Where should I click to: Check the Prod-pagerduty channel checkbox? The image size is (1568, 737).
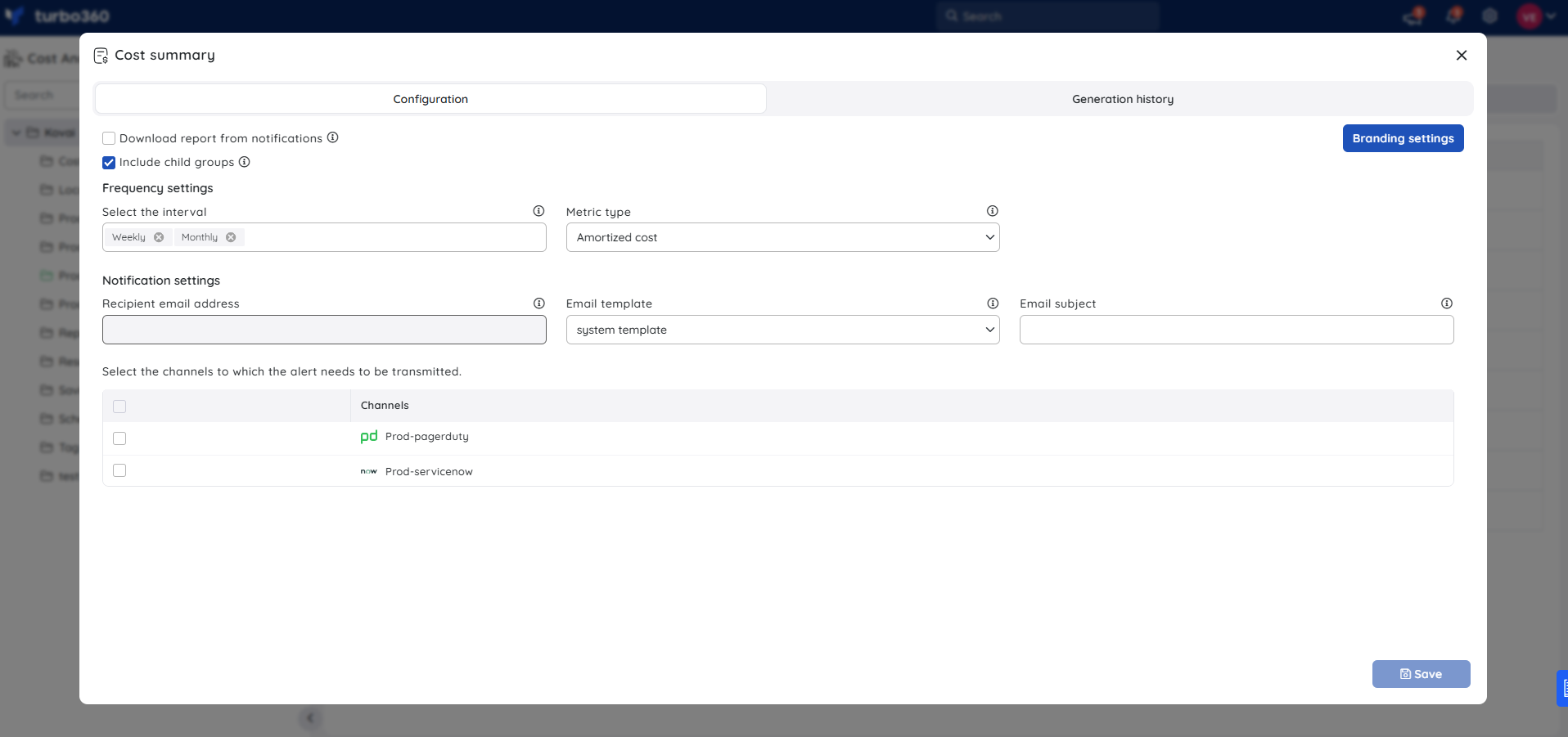coord(119,438)
